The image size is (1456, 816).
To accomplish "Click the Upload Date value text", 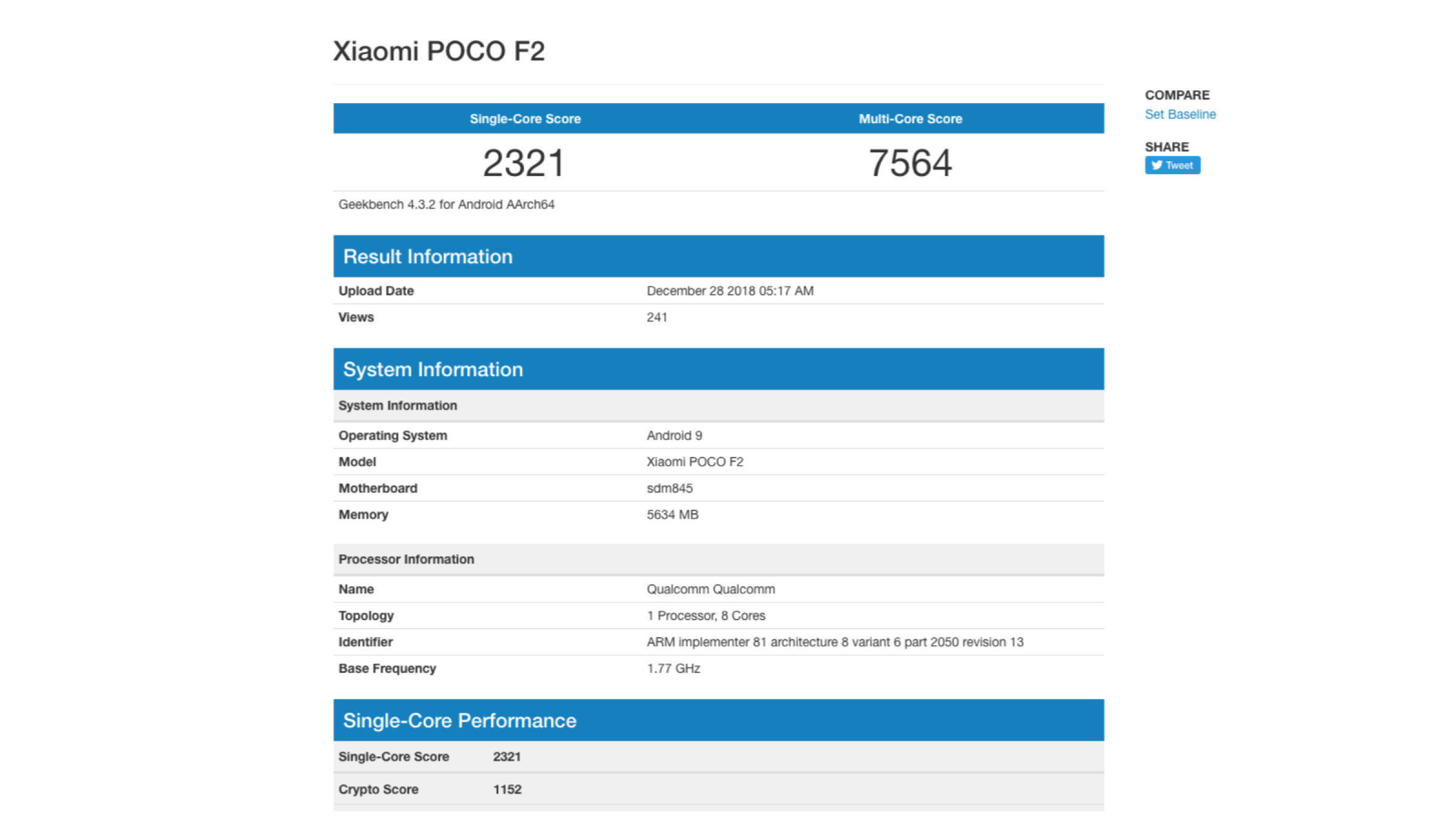I will point(730,291).
